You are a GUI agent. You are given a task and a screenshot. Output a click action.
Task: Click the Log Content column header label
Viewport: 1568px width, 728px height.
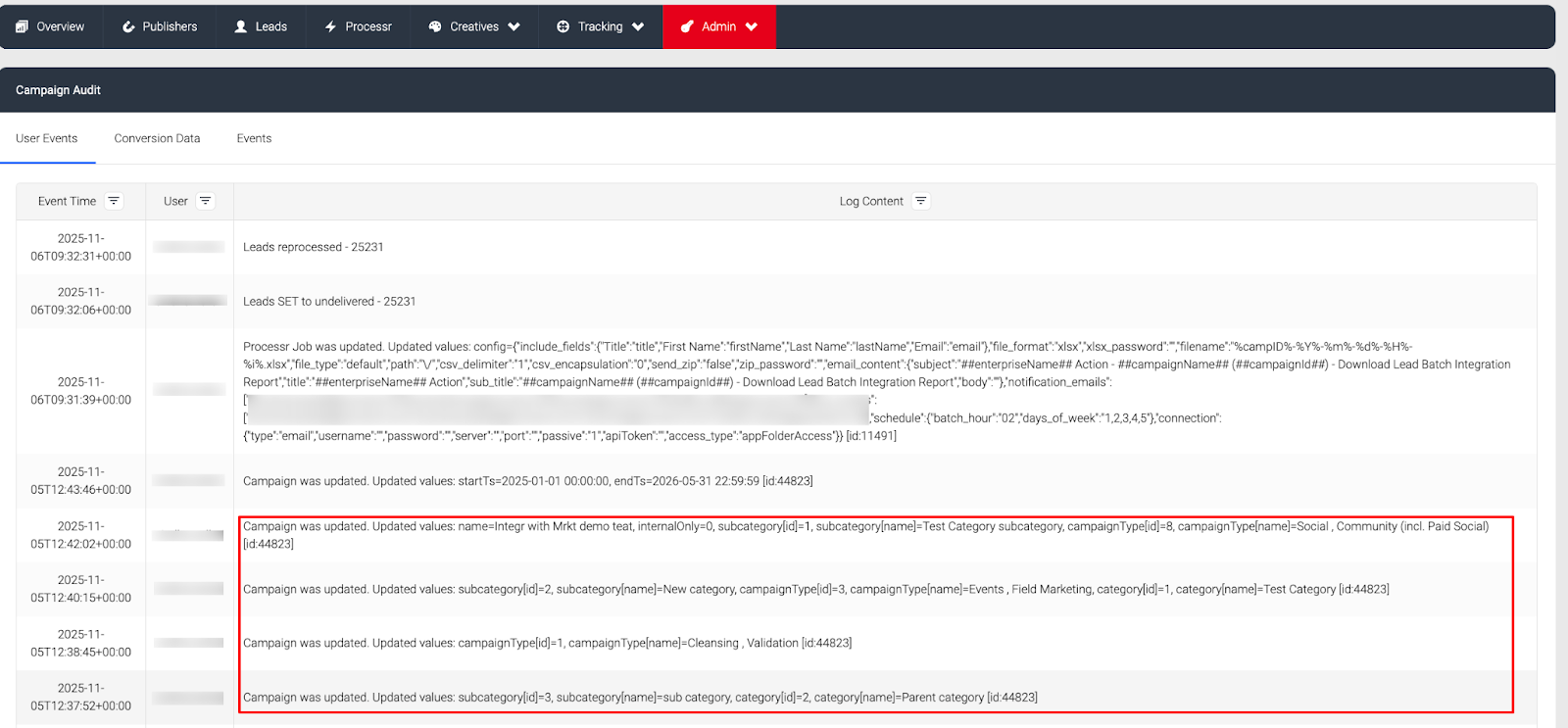pos(871,201)
